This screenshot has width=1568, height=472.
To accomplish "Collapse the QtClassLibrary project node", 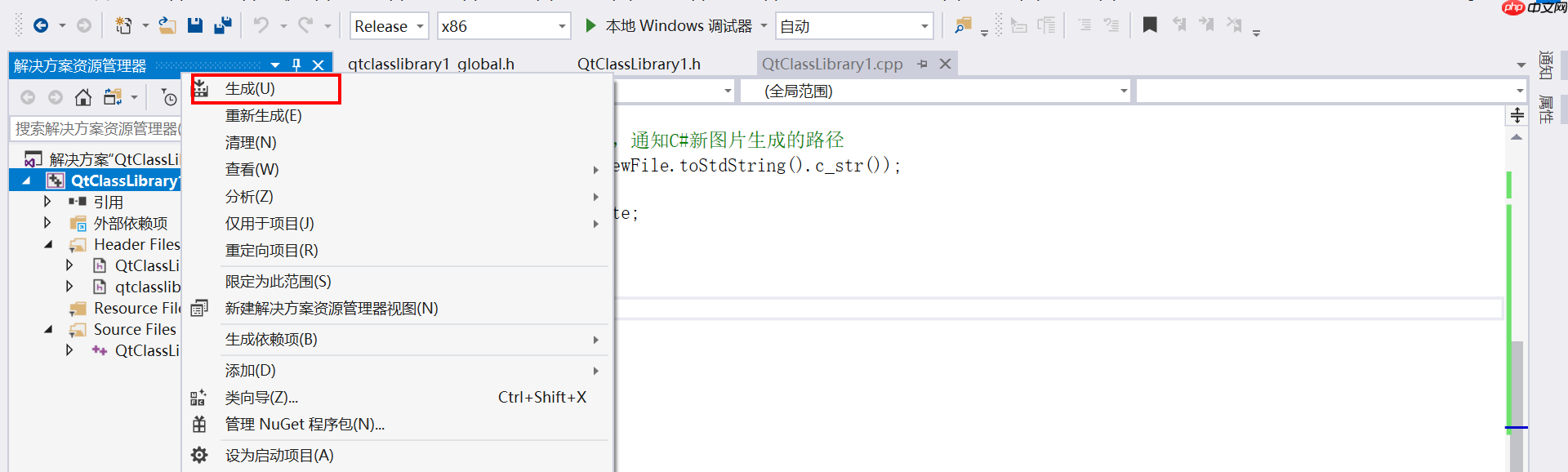I will pyautogui.click(x=26, y=180).
